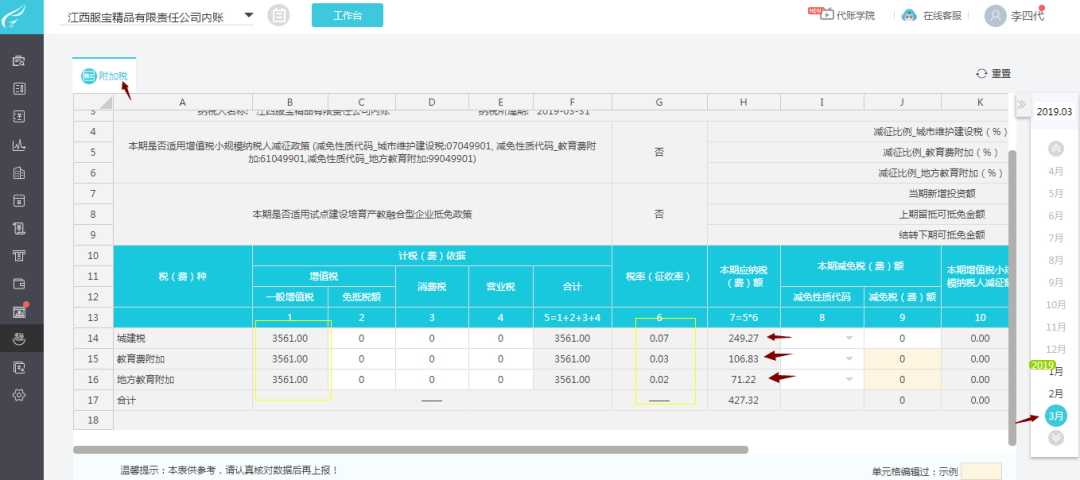This screenshot has height=480, width=1080.
Task: Click the vertical scrollbar of the sheet
Action: tap(1011, 296)
